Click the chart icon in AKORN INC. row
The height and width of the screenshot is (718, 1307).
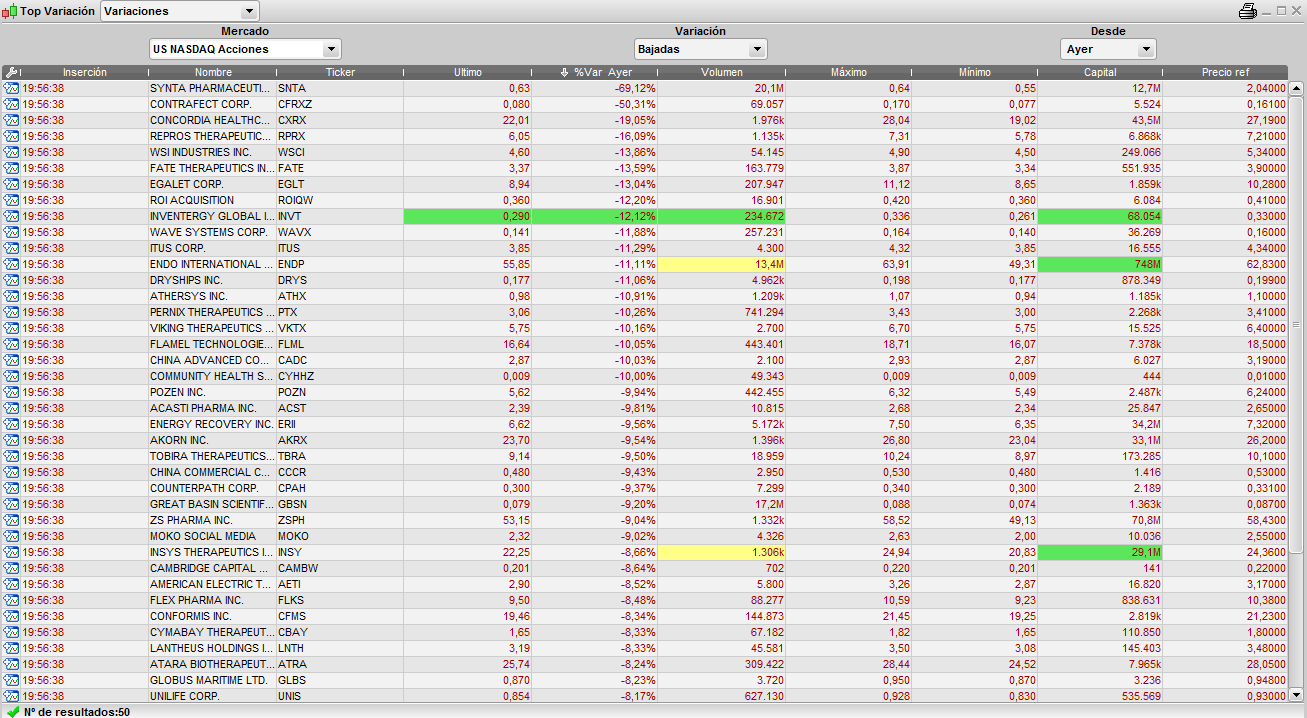(x=12, y=440)
